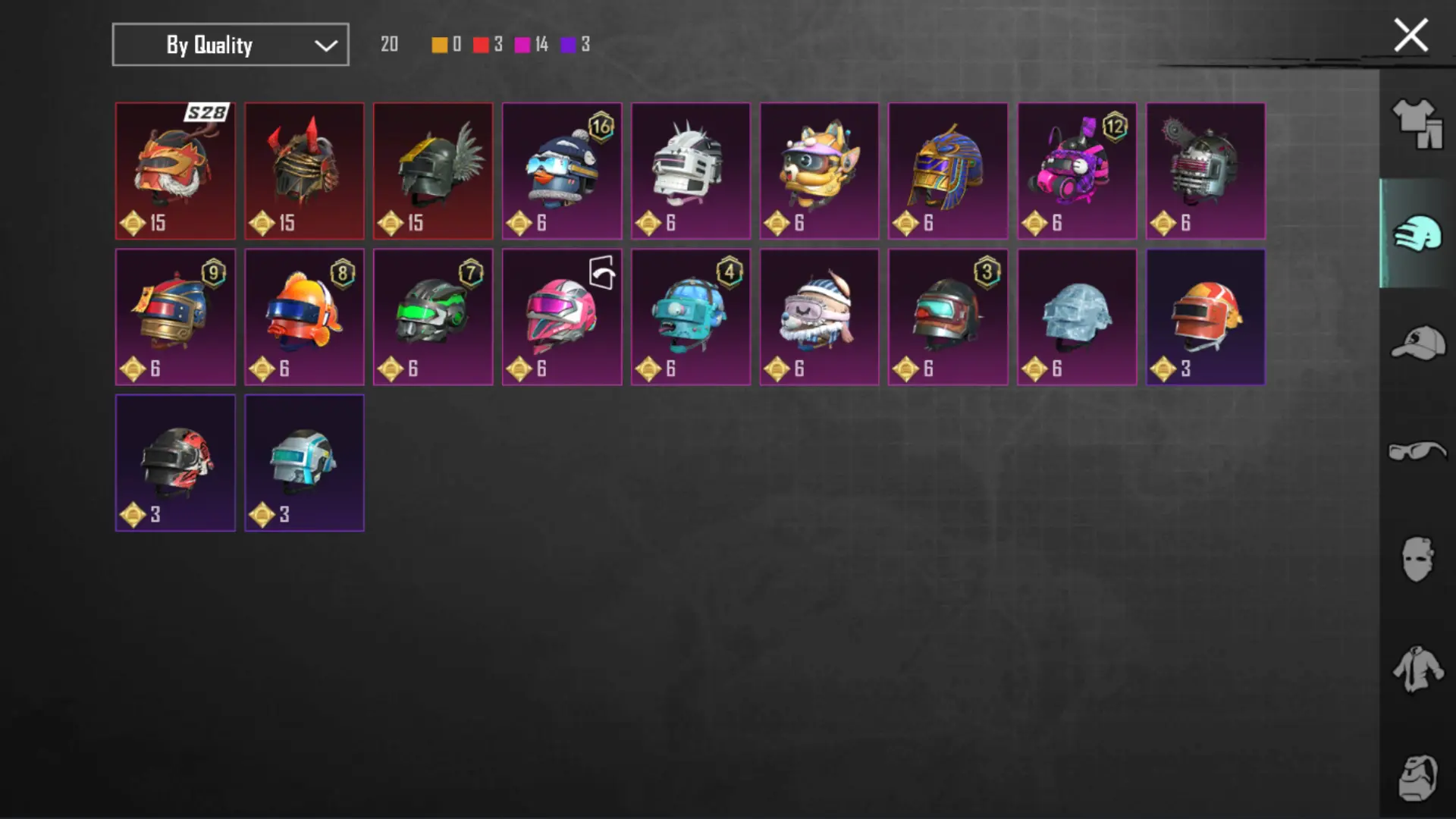Open the jacket category icon
1456x819 pixels.
[x=1417, y=669]
